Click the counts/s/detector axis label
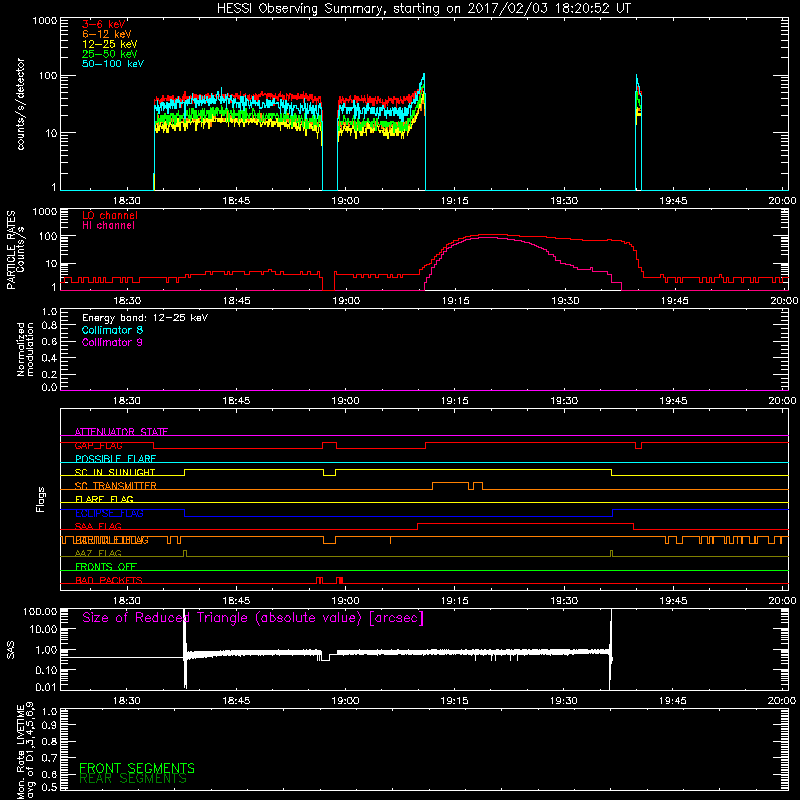 (x=21, y=104)
